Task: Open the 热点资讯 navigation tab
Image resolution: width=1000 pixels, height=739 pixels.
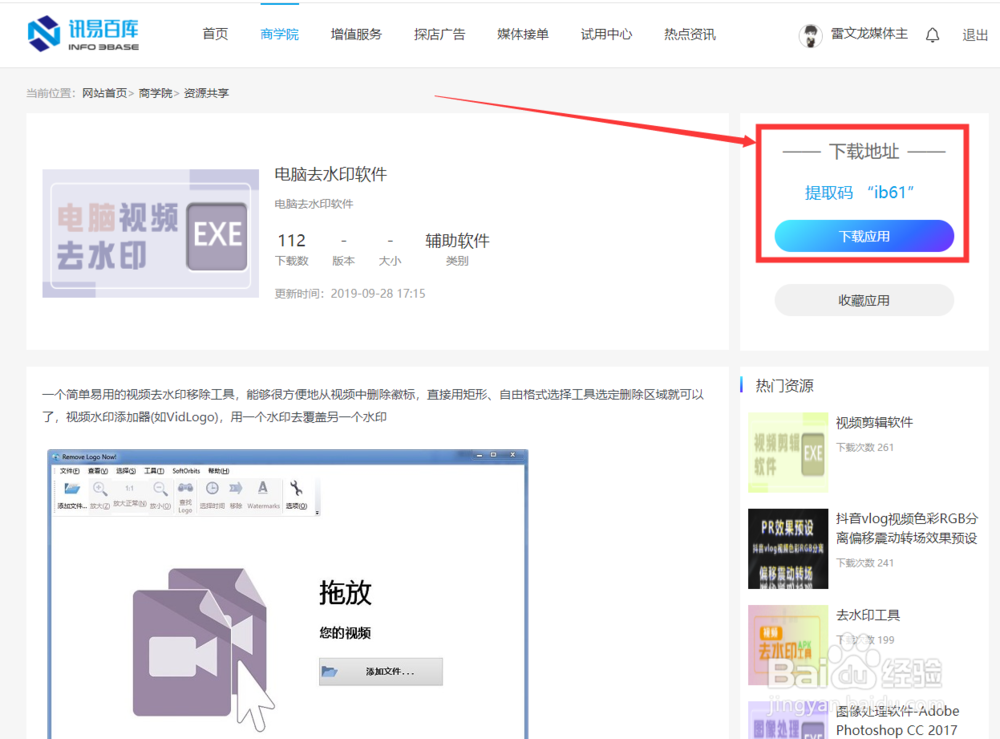Action: click(689, 34)
